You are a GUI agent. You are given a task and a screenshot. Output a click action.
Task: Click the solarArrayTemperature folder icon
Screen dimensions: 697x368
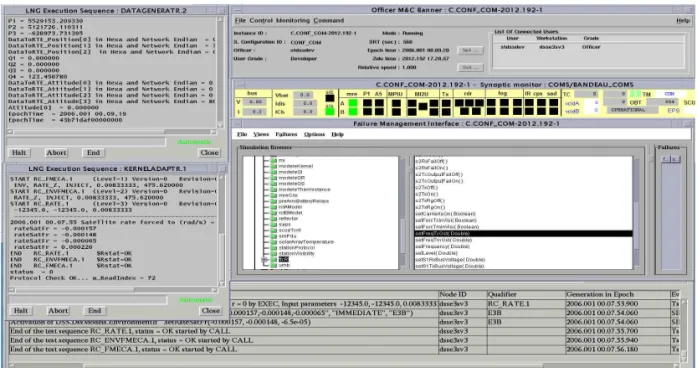coord(274,242)
